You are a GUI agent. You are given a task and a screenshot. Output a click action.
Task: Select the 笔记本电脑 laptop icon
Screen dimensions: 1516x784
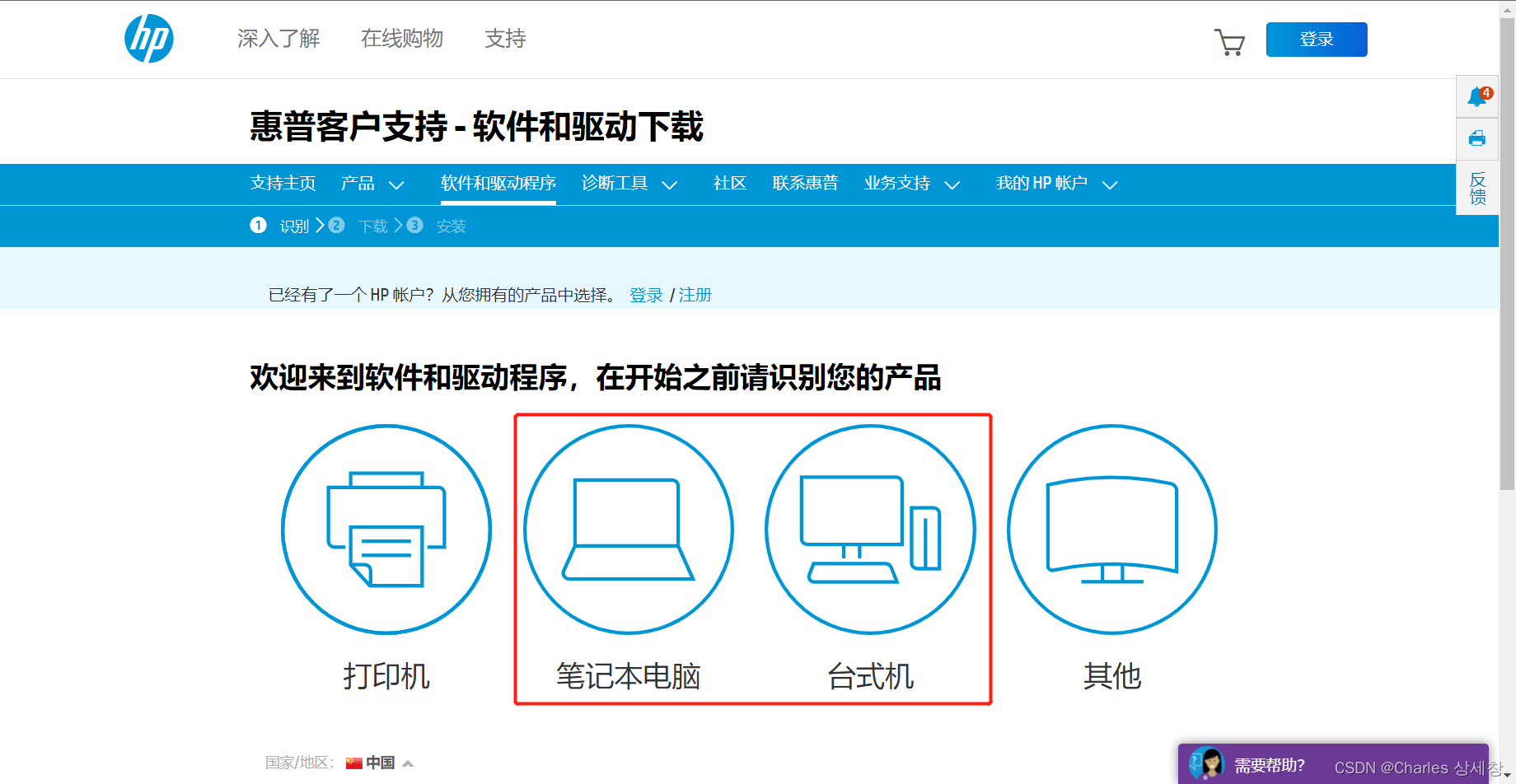(x=629, y=530)
